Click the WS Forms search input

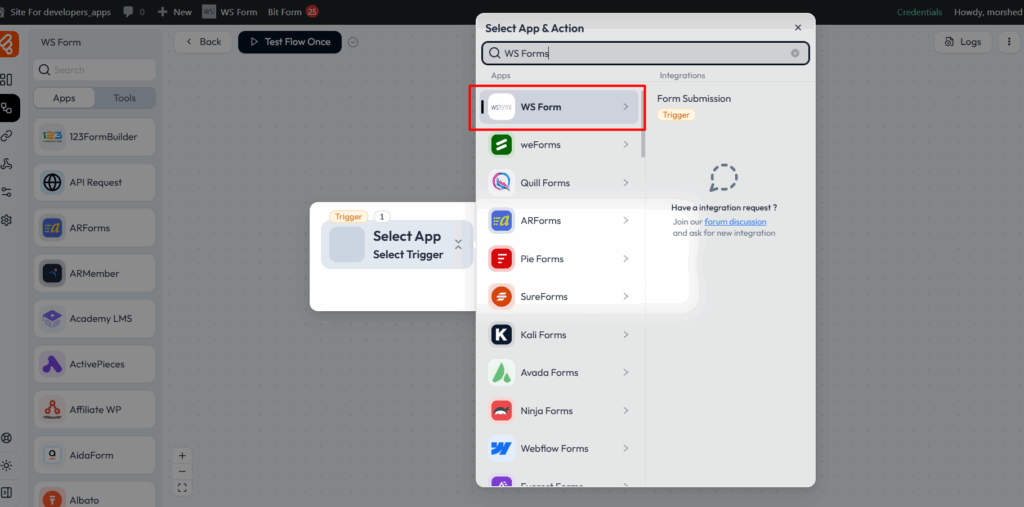click(640, 54)
